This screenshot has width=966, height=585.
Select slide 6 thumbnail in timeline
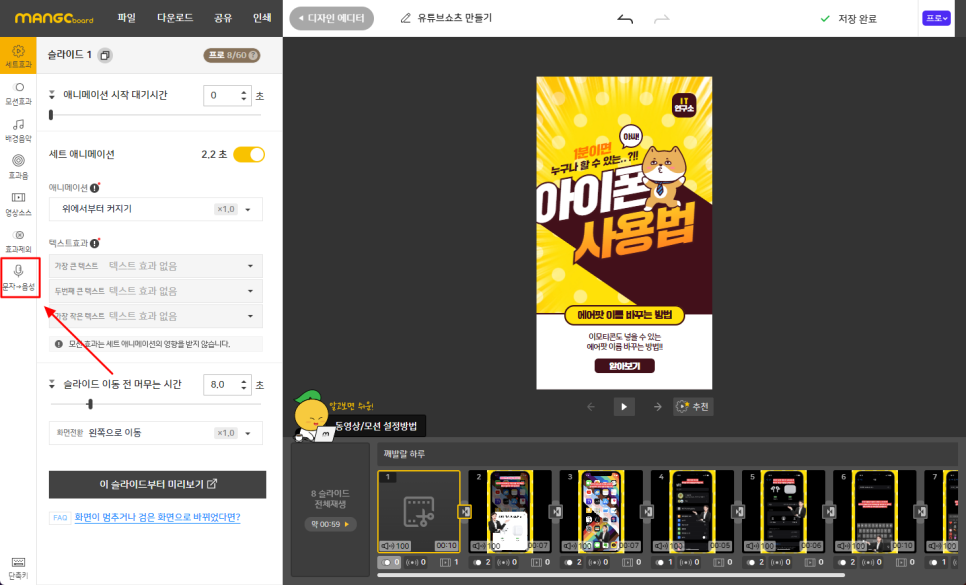point(874,512)
